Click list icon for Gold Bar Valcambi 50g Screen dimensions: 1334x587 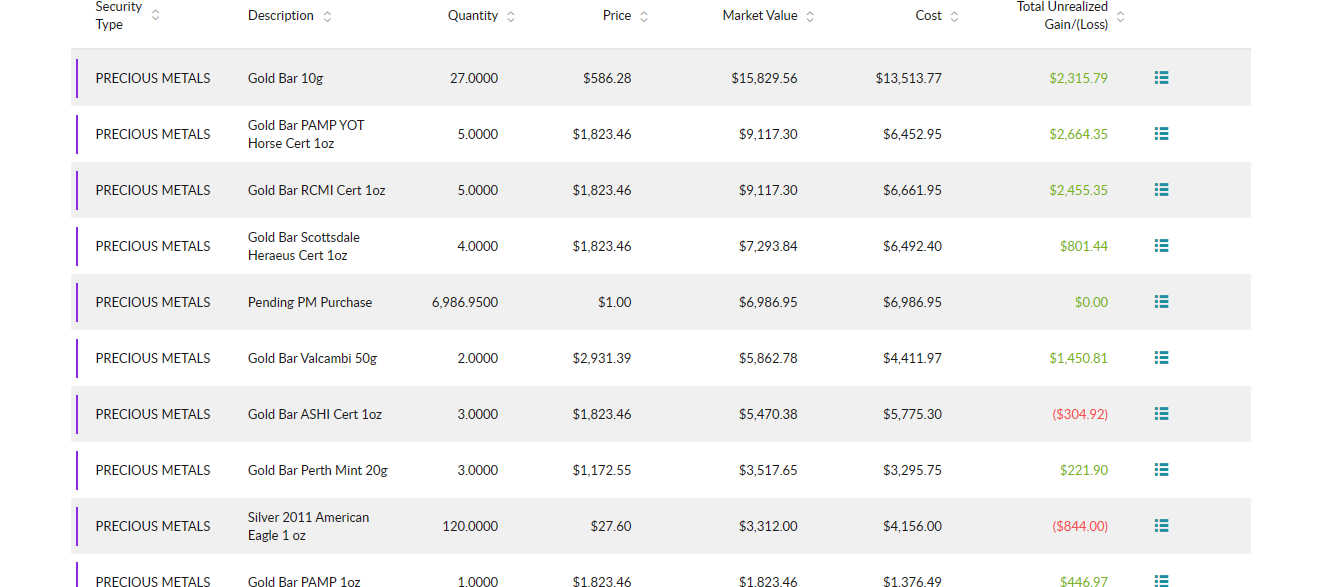coord(1161,357)
